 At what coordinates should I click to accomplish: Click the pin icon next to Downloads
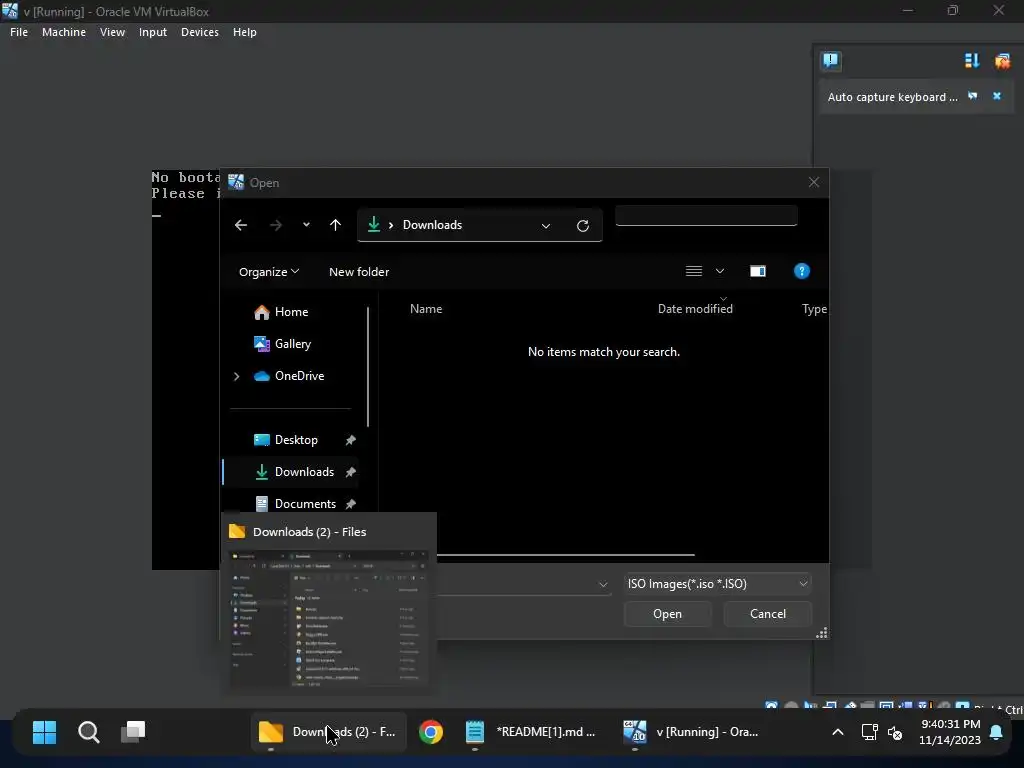(x=351, y=472)
